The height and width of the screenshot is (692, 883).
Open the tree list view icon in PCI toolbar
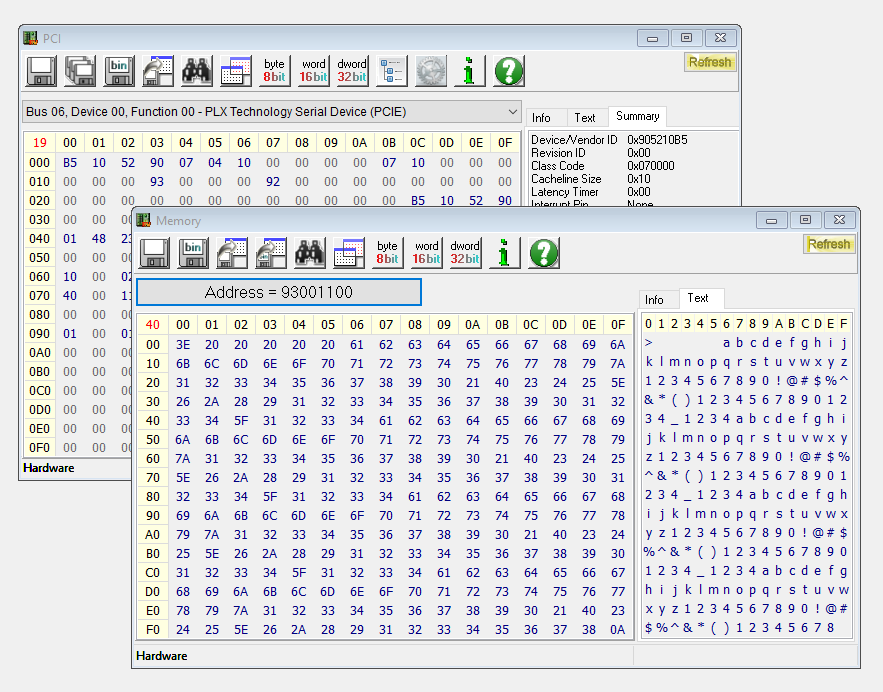(x=391, y=71)
